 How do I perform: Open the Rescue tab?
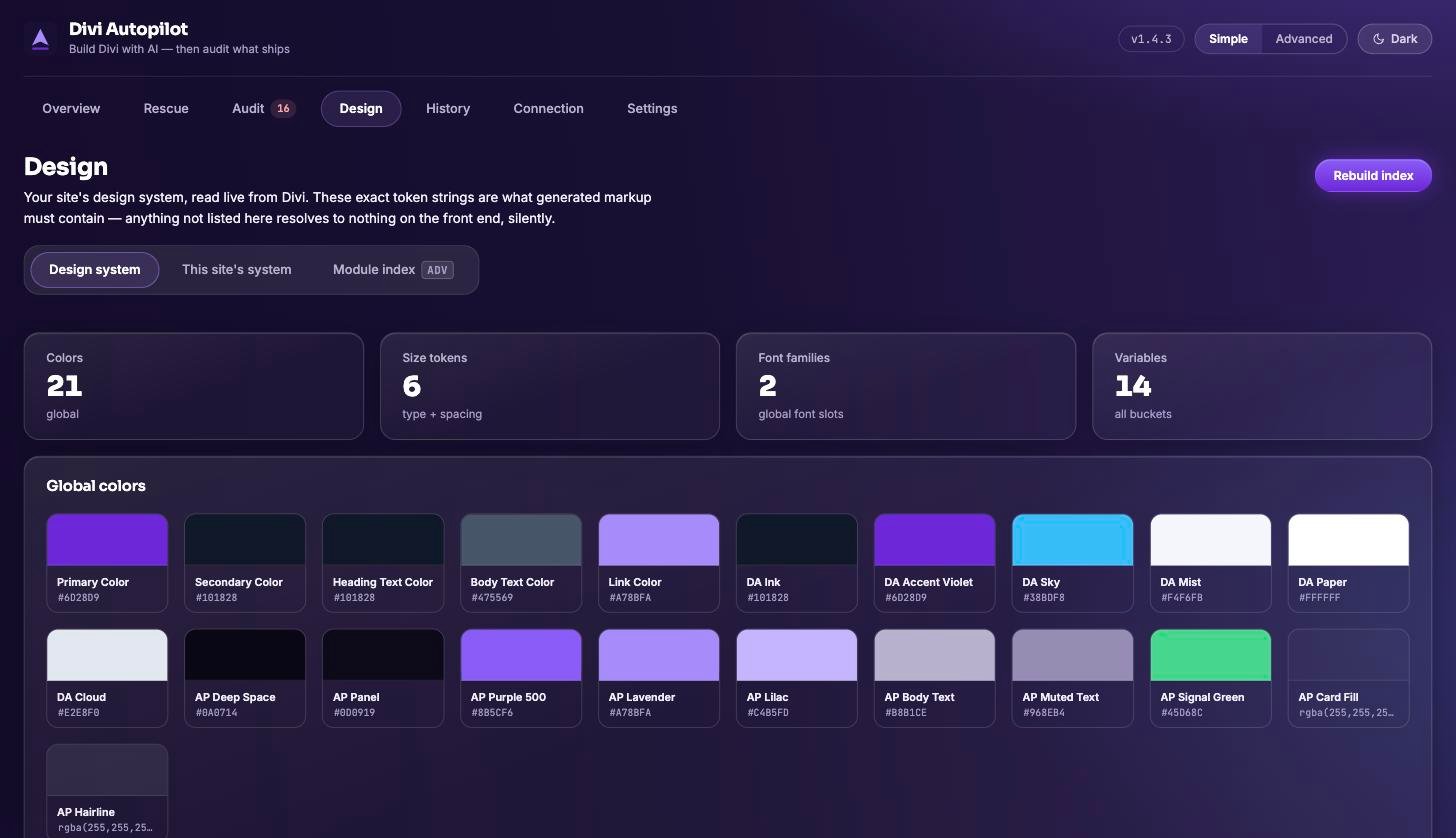tap(166, 108)
